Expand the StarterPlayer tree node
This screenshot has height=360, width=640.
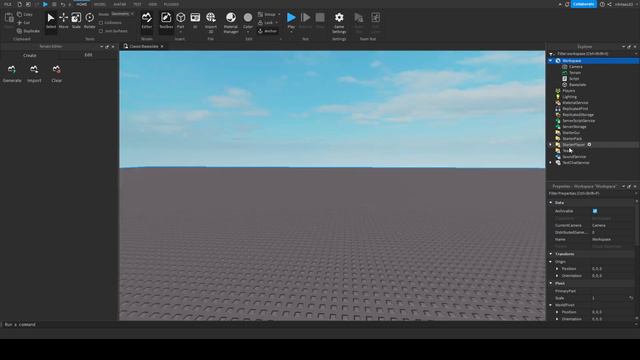[x=551, y=144]
